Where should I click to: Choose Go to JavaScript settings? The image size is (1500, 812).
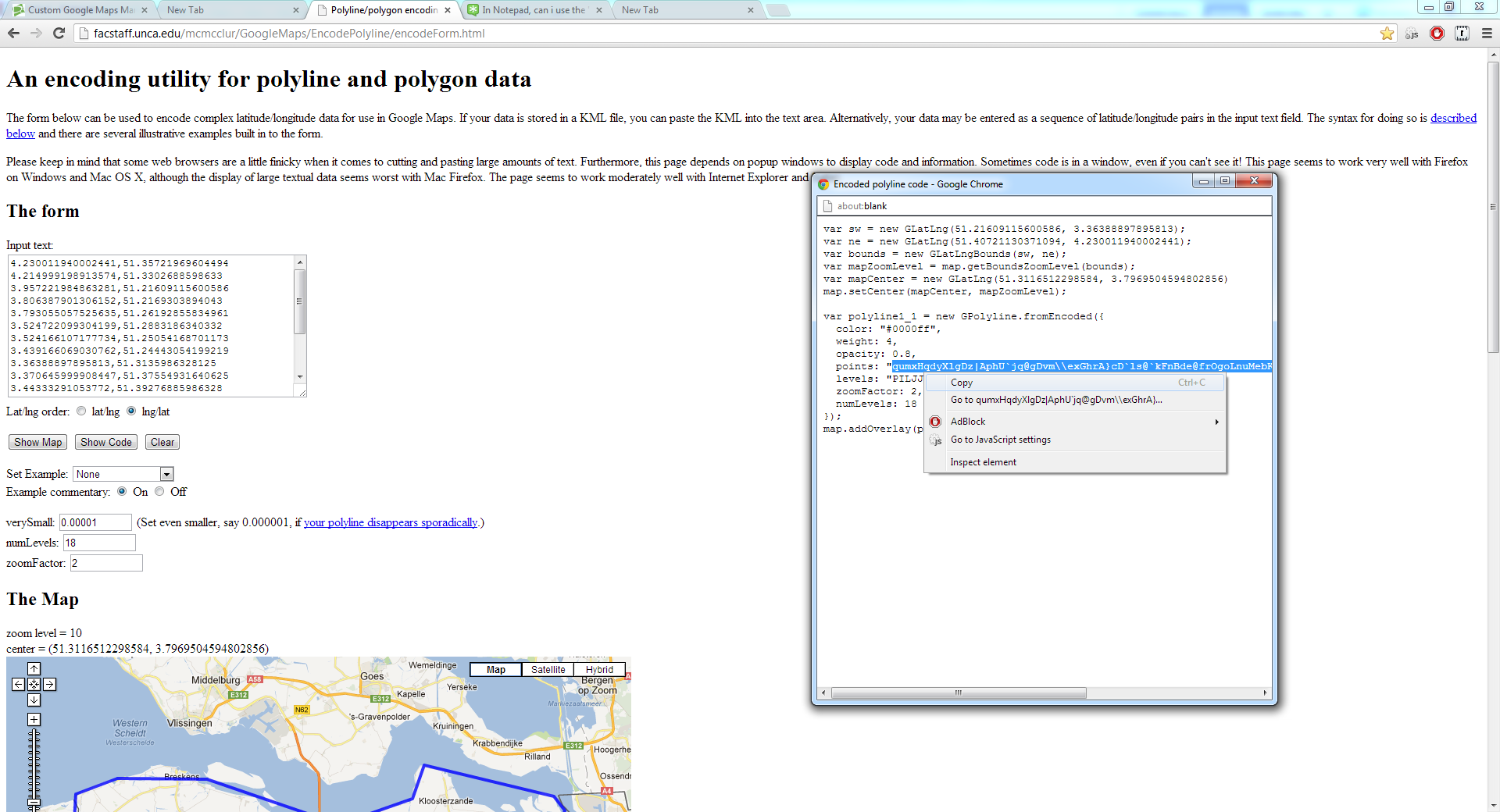(x=1075, y=440)
